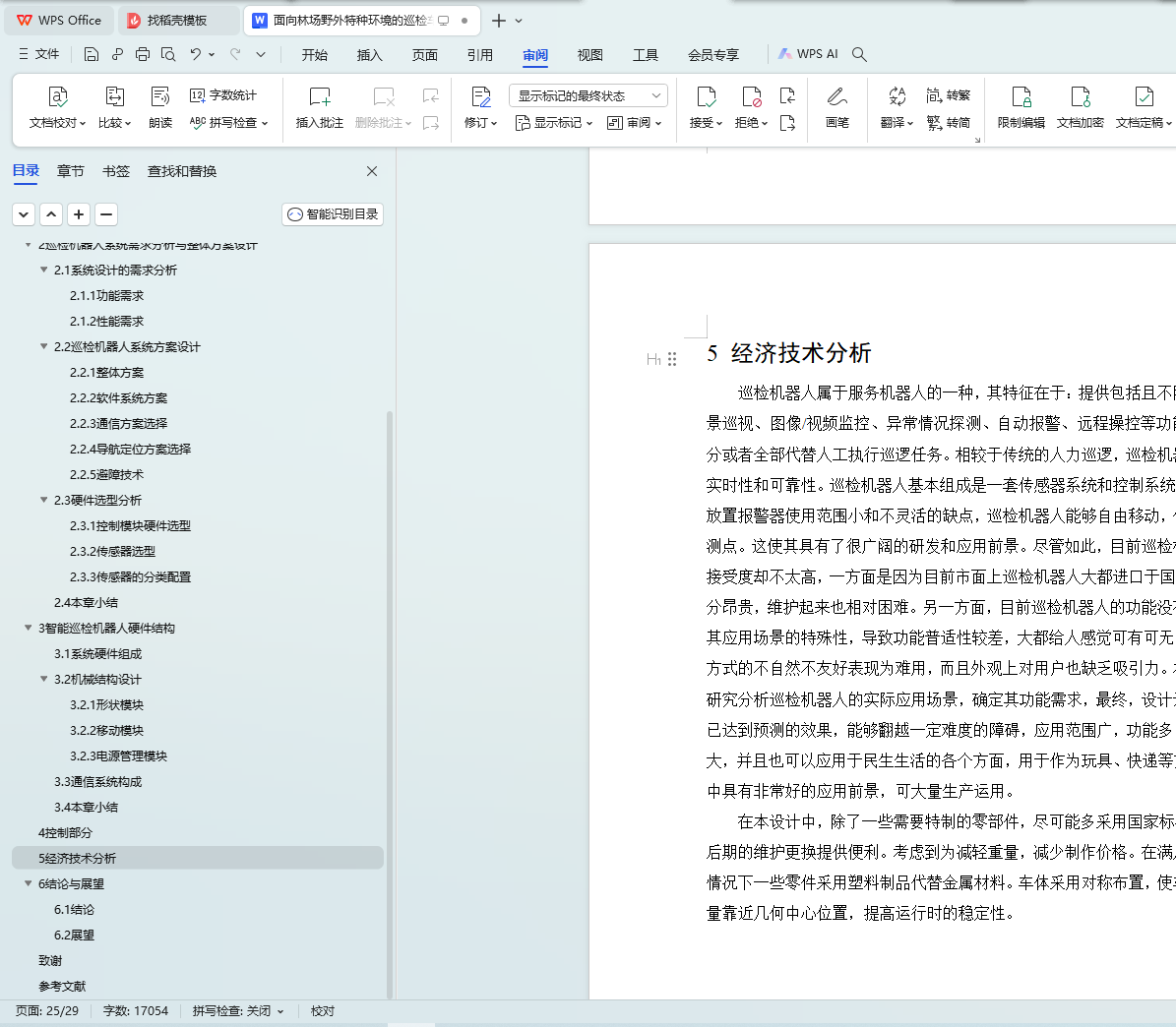Click the 字数: 17054 status entry

click(136, 1011)
